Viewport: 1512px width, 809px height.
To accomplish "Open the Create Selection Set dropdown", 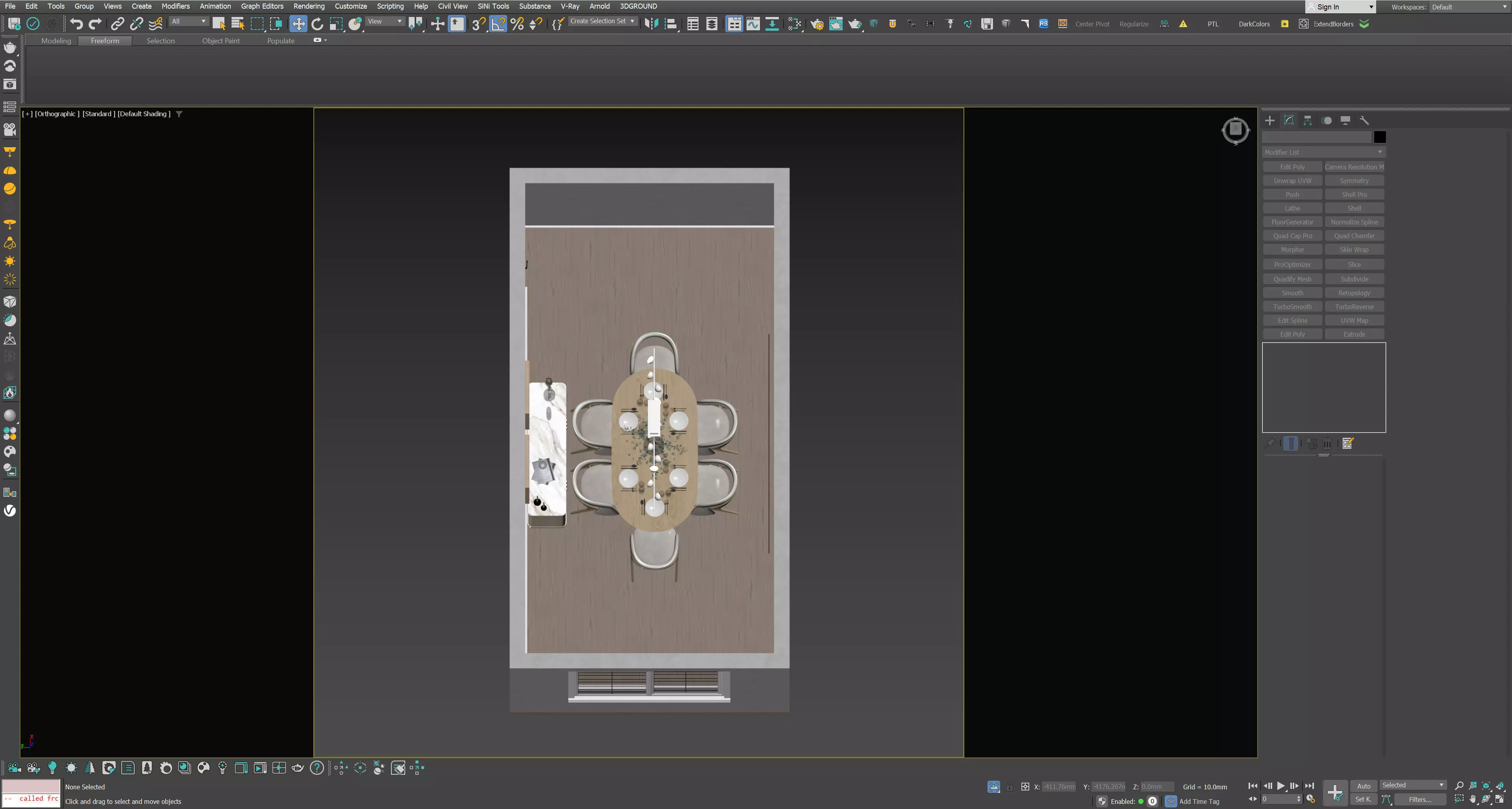I will pyautogui.click(x=602, y=21).
